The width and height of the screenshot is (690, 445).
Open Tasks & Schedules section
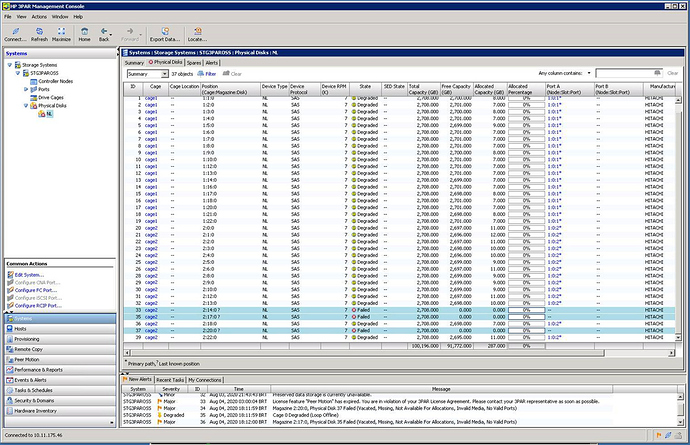pyautogui.click(x=60, y=390)
